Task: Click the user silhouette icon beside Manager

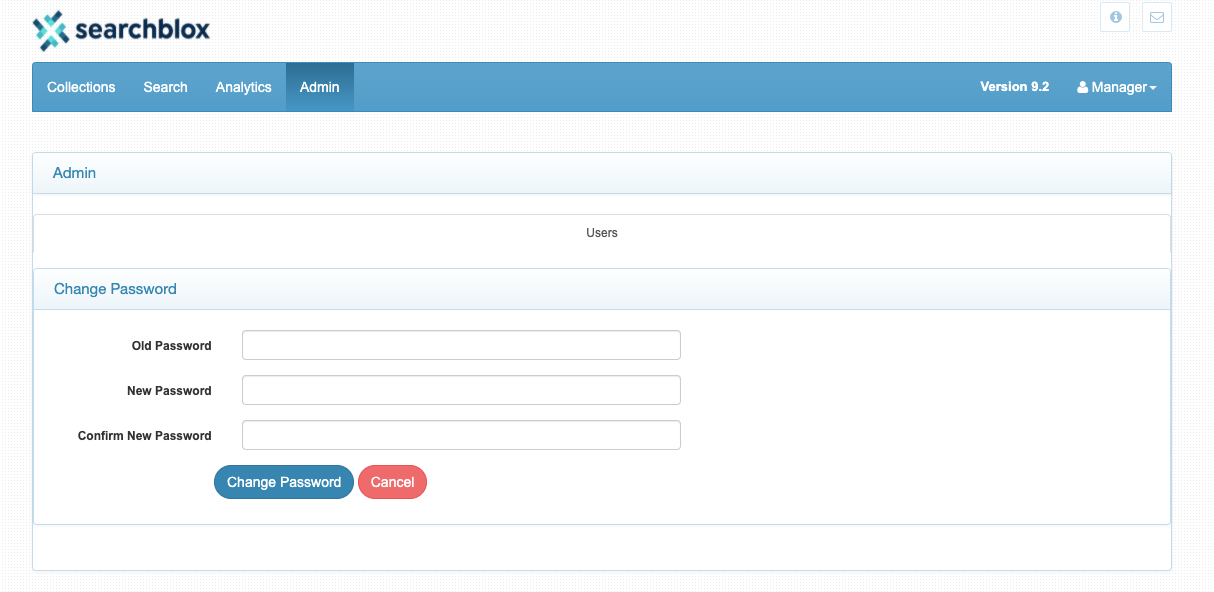Action: [x=1082, y=87]
